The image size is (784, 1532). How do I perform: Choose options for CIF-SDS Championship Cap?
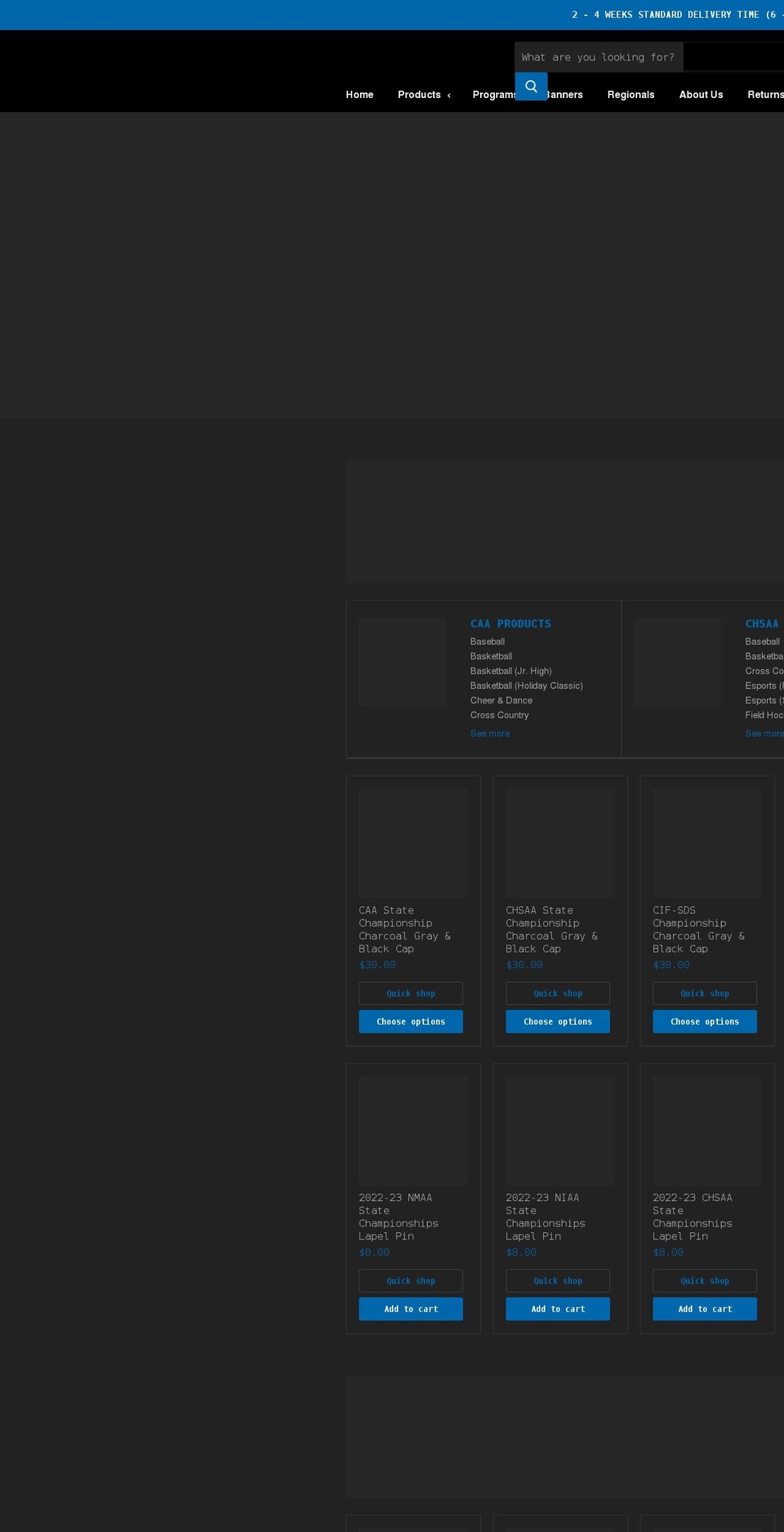(705, 1021)
